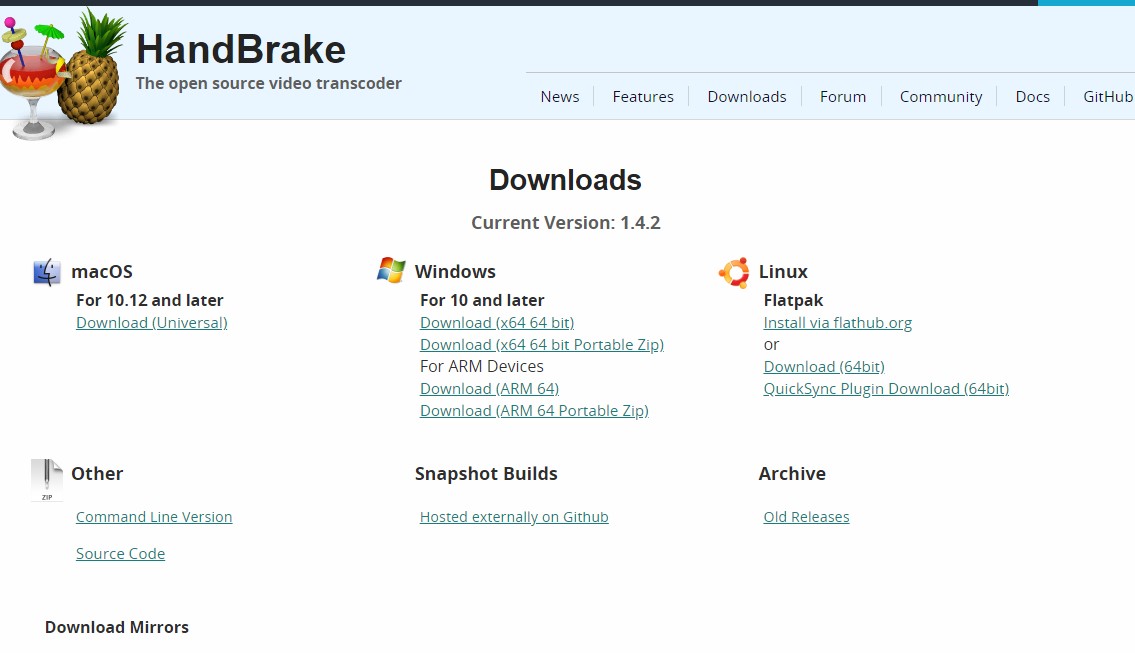Click the macOS apple icon
1135x653 pixels.
[45, 271]
